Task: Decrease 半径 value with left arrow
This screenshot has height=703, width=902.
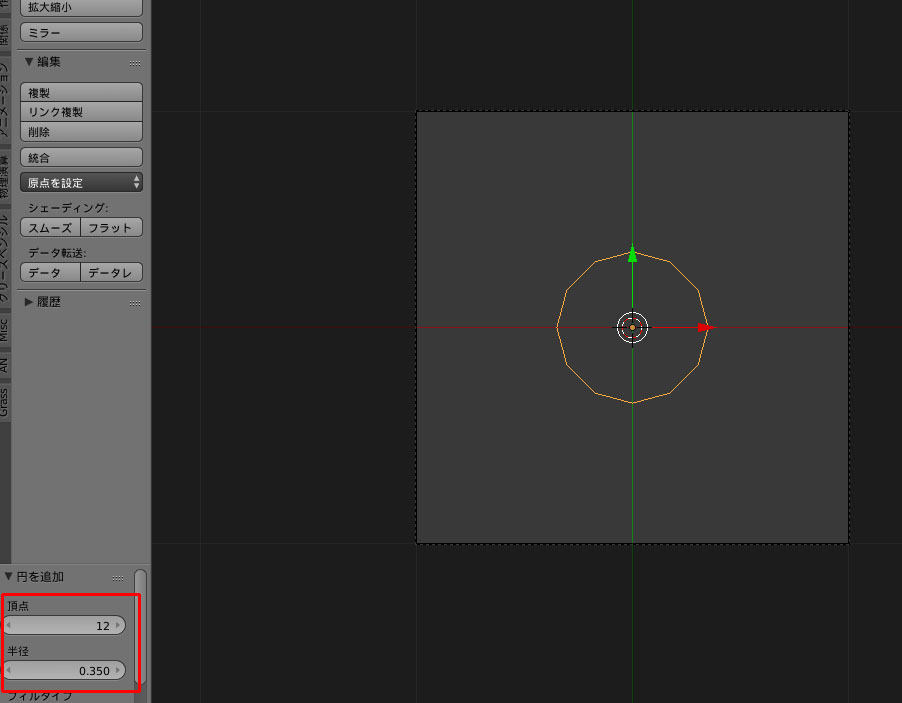Action: click(8, 670)
